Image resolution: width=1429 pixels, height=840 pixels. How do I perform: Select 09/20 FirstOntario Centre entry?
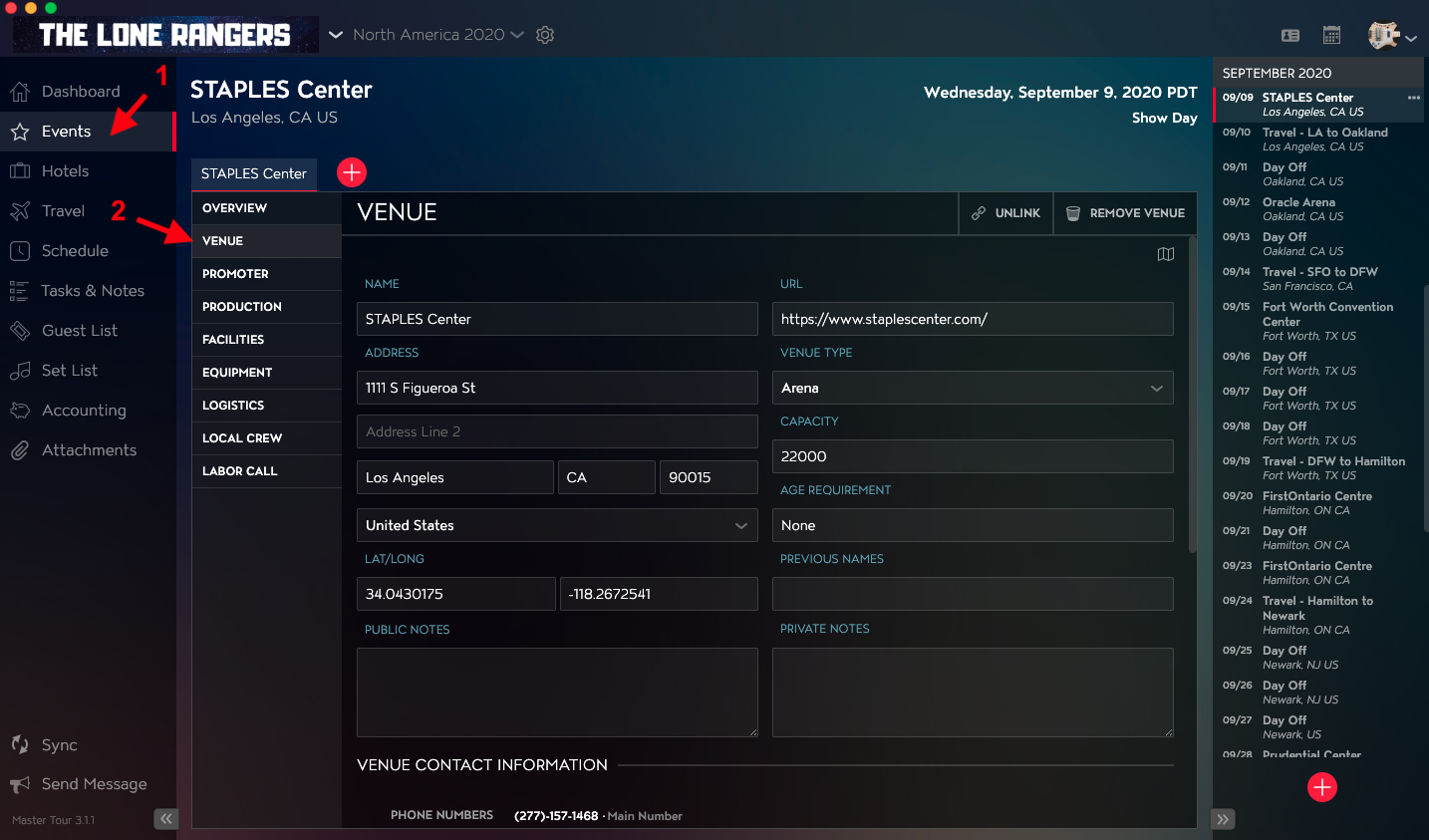click(x=1317, y=503)
